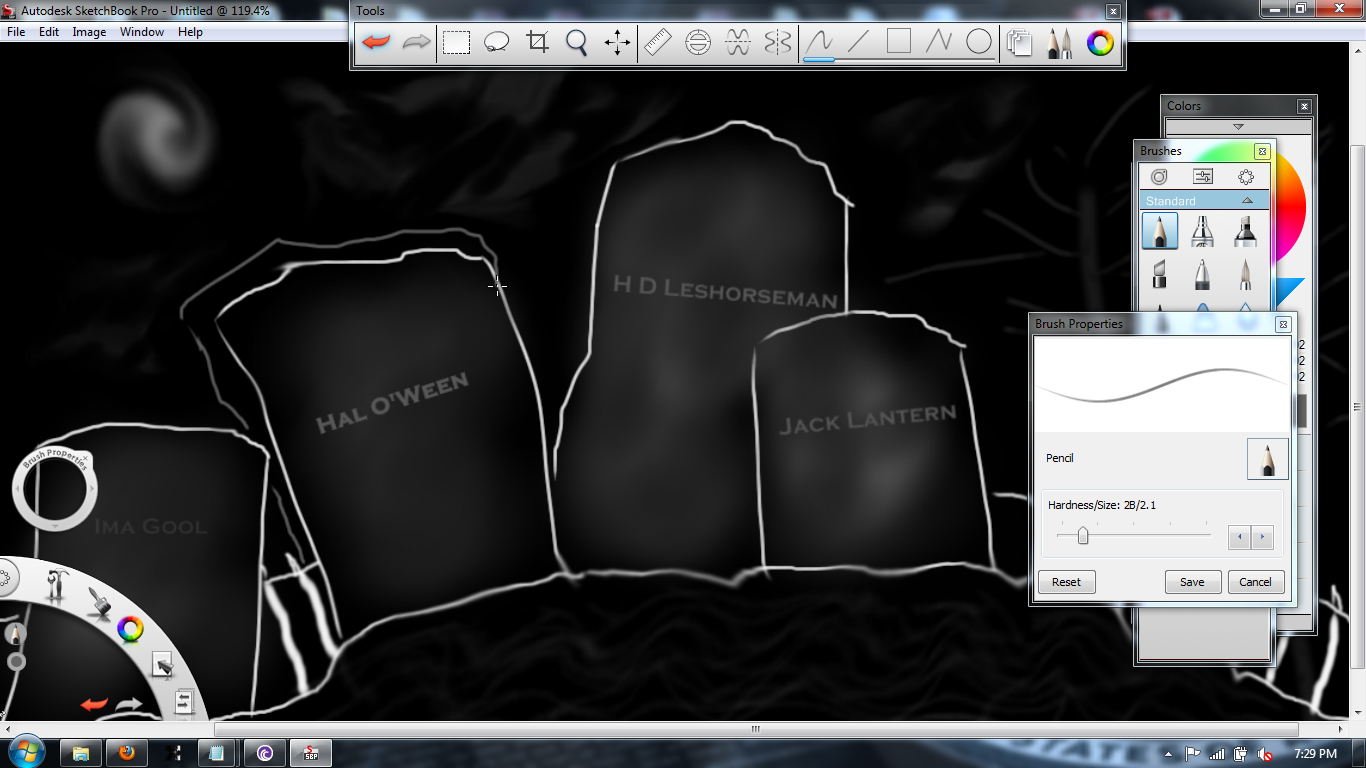1366x768 pixels.
Task: Close the Brushes panel
Action: pyautogui.click(x=1262, y=151)
